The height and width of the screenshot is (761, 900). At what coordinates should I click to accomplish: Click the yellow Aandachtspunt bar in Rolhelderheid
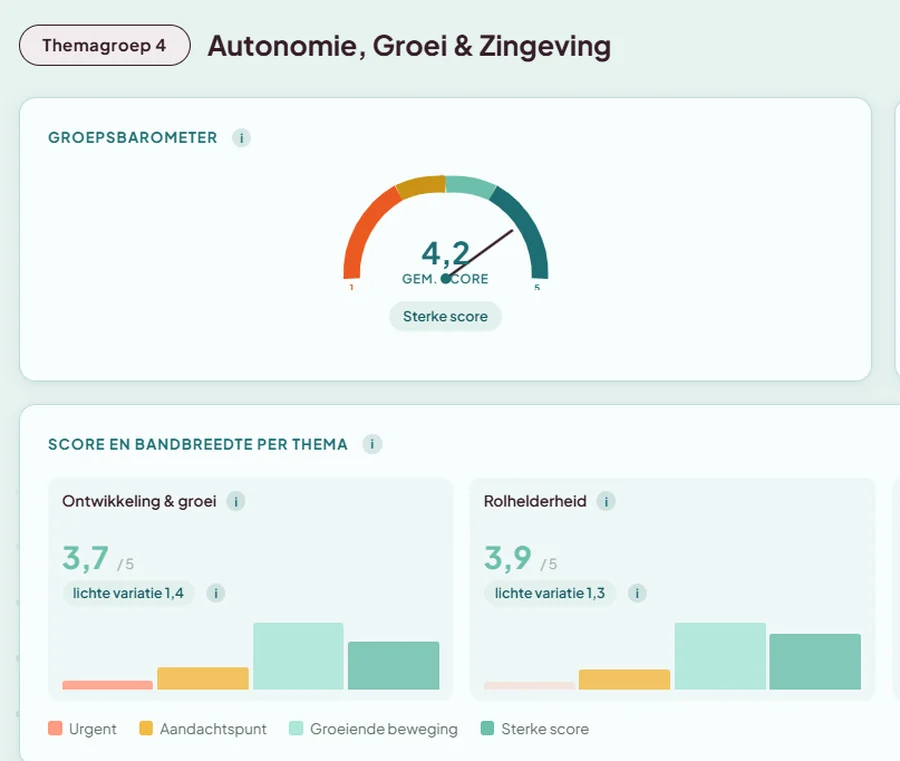click(624, 680)
